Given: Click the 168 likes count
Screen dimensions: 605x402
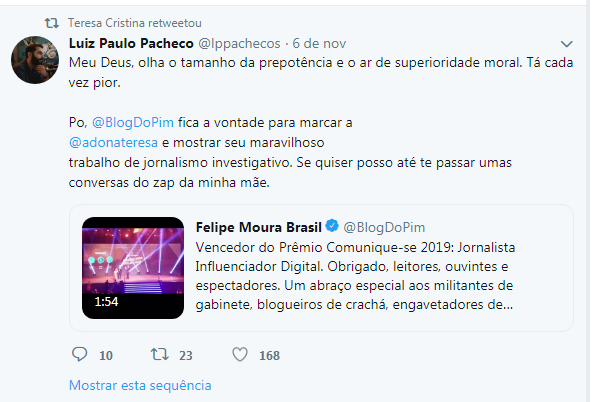Looking at the screenshot, I should 268,354.
